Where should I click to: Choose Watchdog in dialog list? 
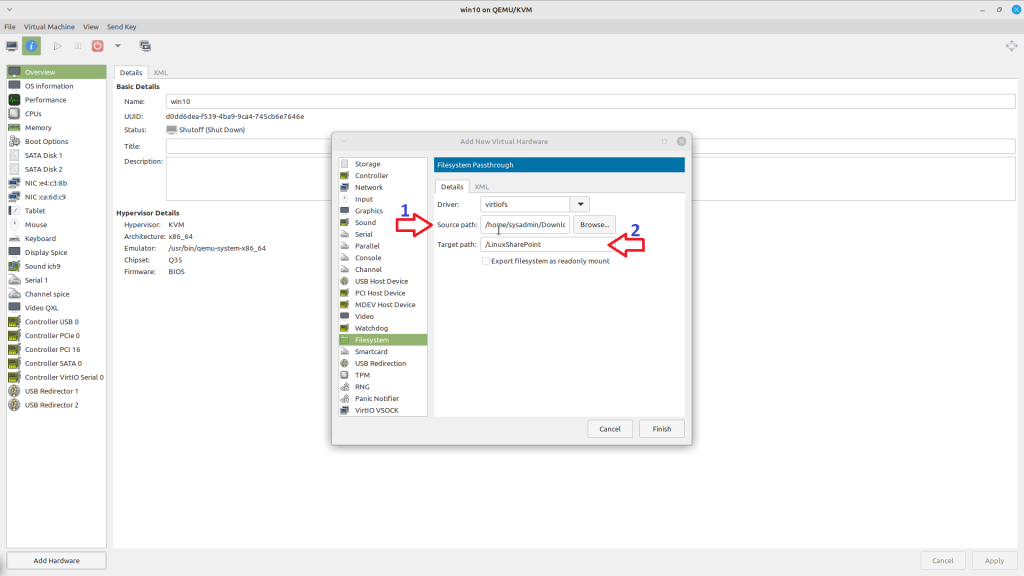point(383,328)
